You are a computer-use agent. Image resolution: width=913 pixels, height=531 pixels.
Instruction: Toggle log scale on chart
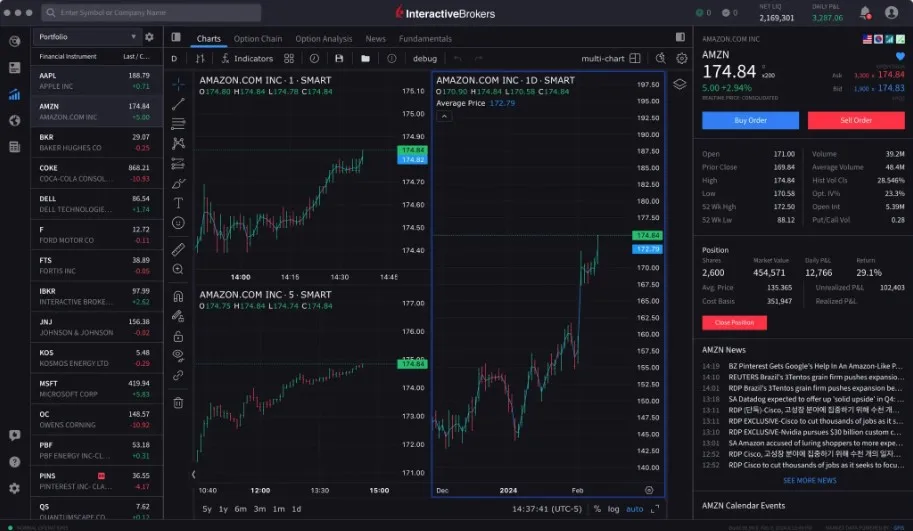point(613,509)
